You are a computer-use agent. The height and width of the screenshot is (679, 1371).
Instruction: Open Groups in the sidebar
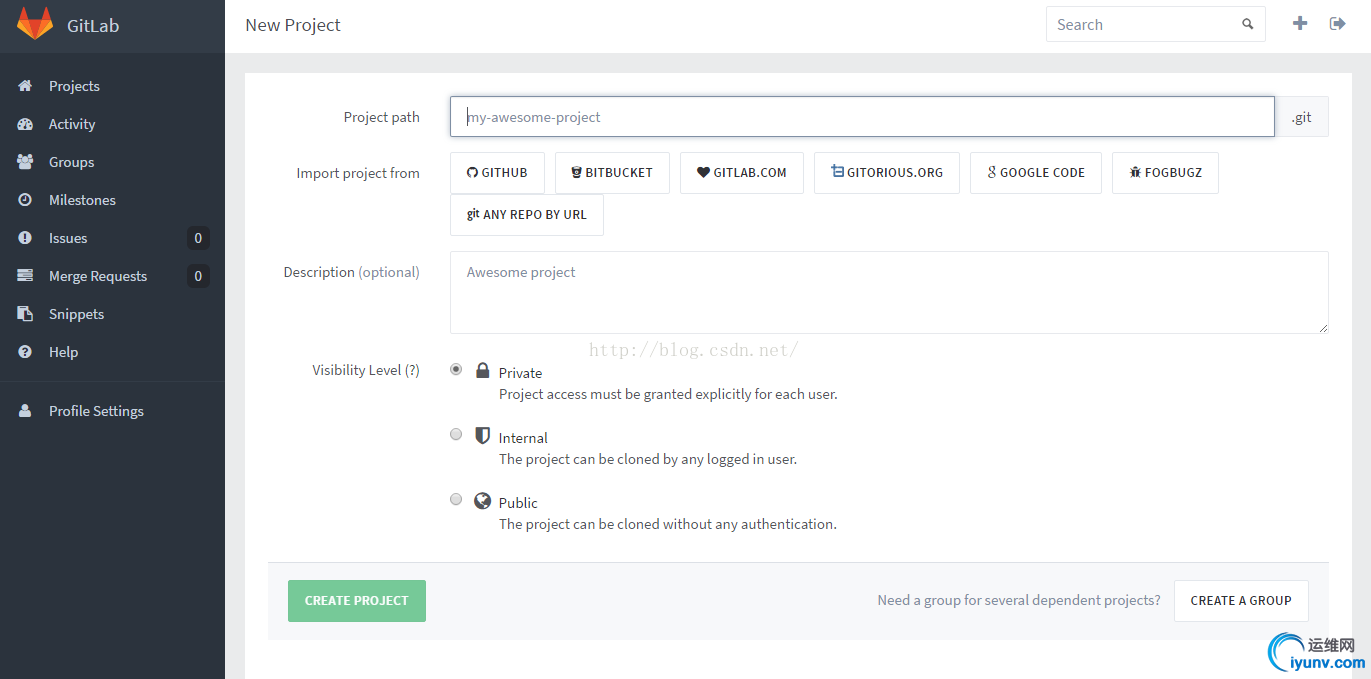(x=112, y=162)
